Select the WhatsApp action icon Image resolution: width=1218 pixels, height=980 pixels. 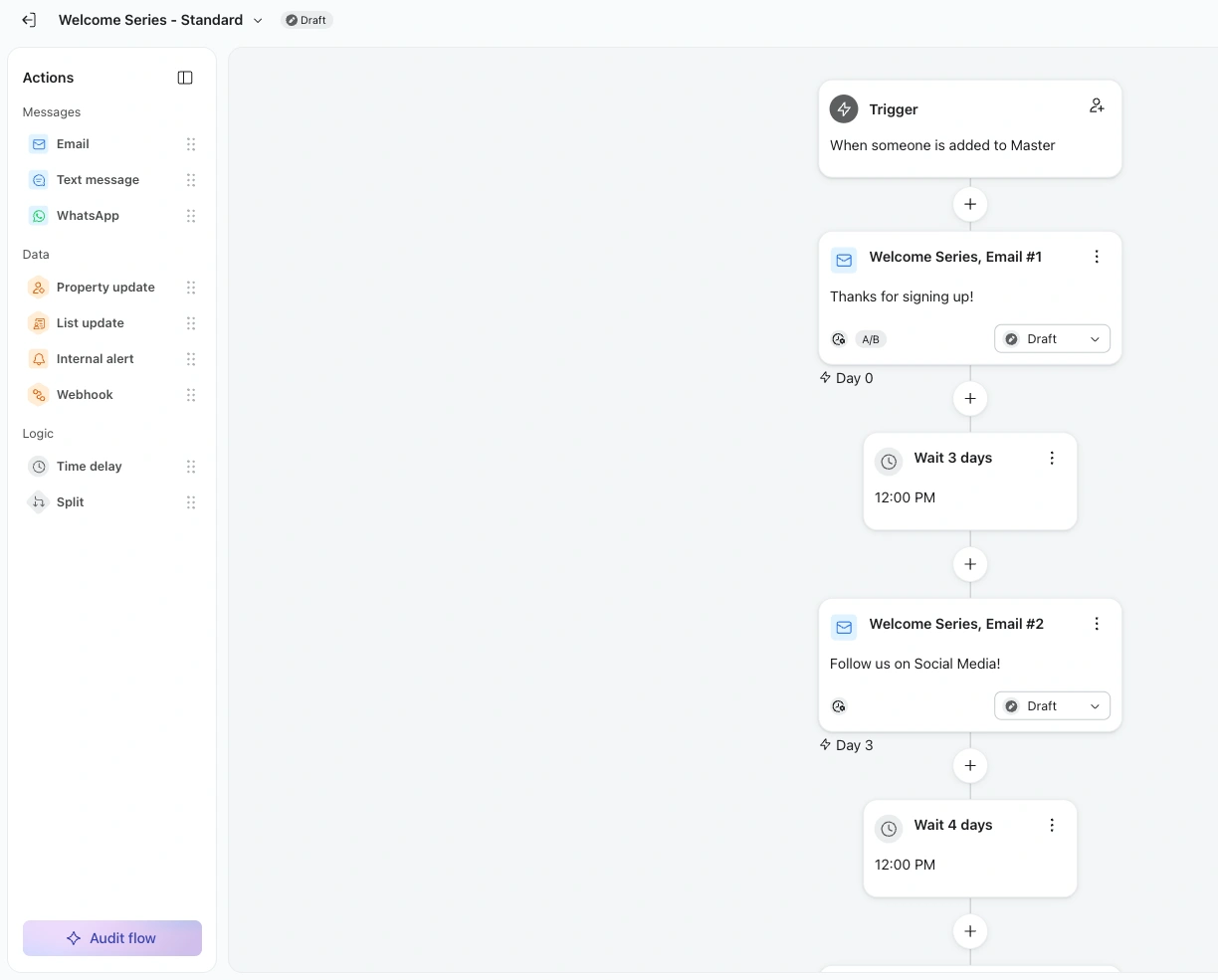coord(39,216)
